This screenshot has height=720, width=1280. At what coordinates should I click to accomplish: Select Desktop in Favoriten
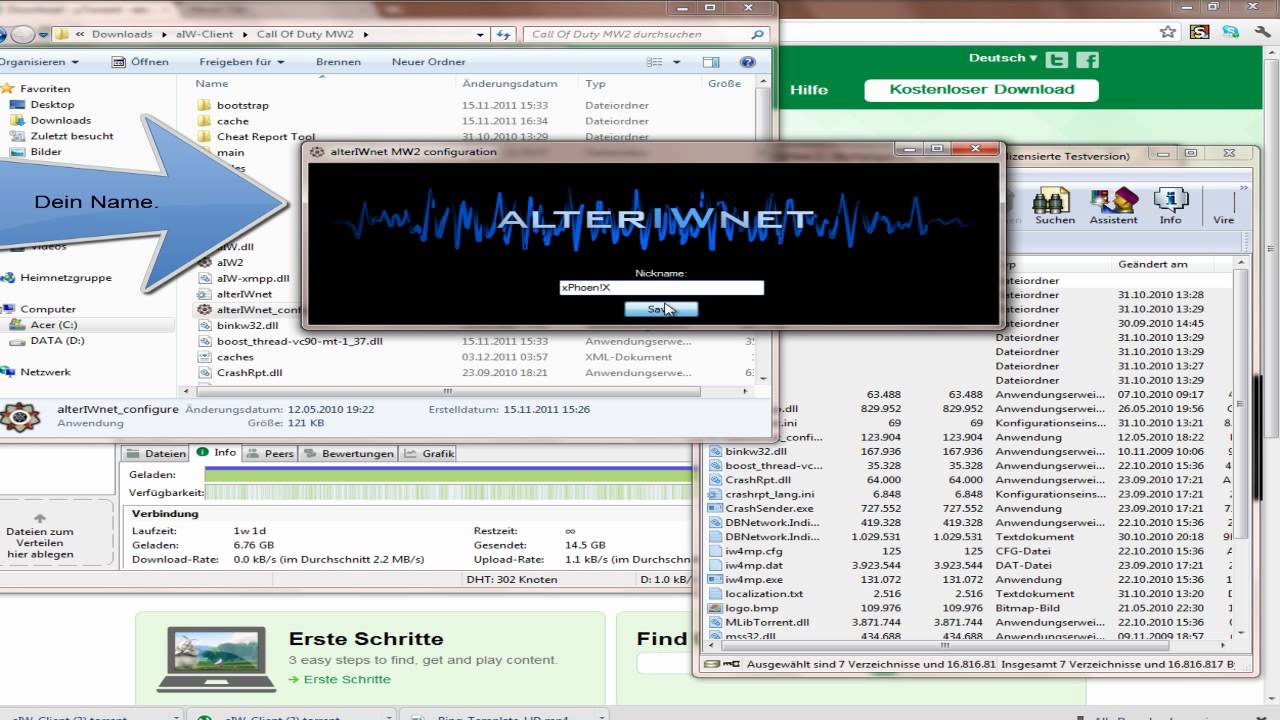pyautogui.click(x=52, y=104)
